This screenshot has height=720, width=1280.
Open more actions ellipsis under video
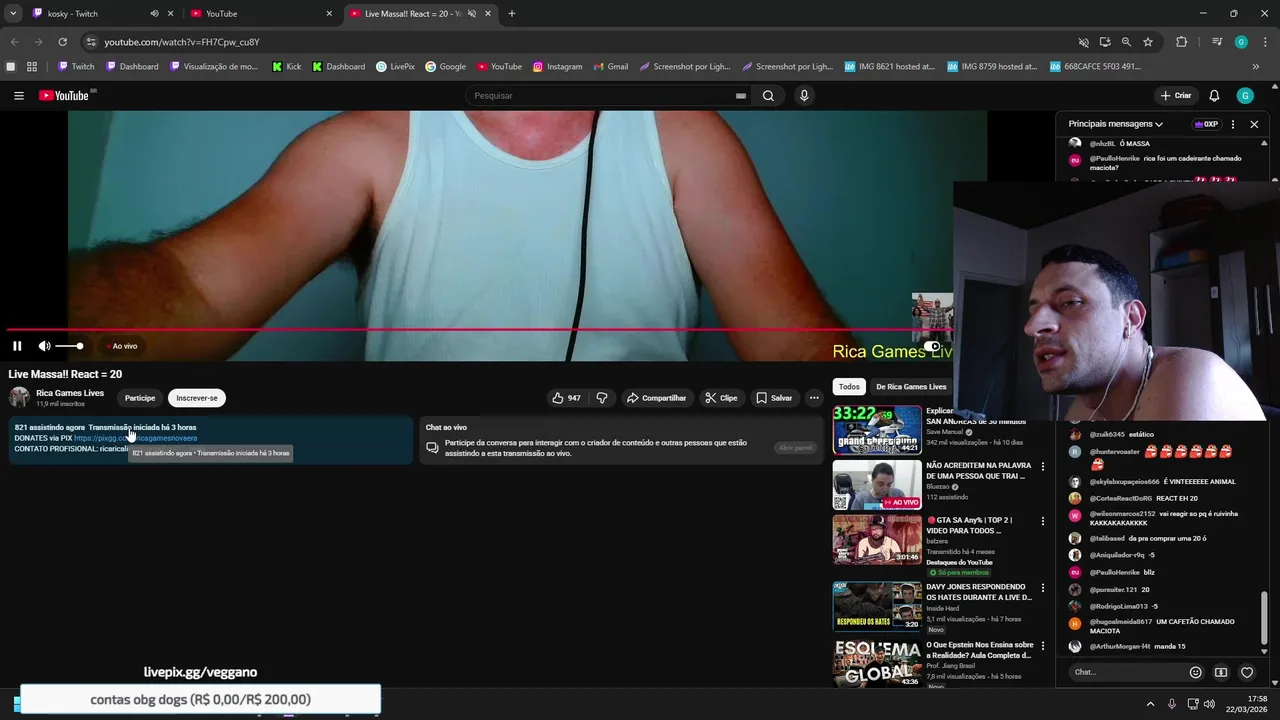814,398
